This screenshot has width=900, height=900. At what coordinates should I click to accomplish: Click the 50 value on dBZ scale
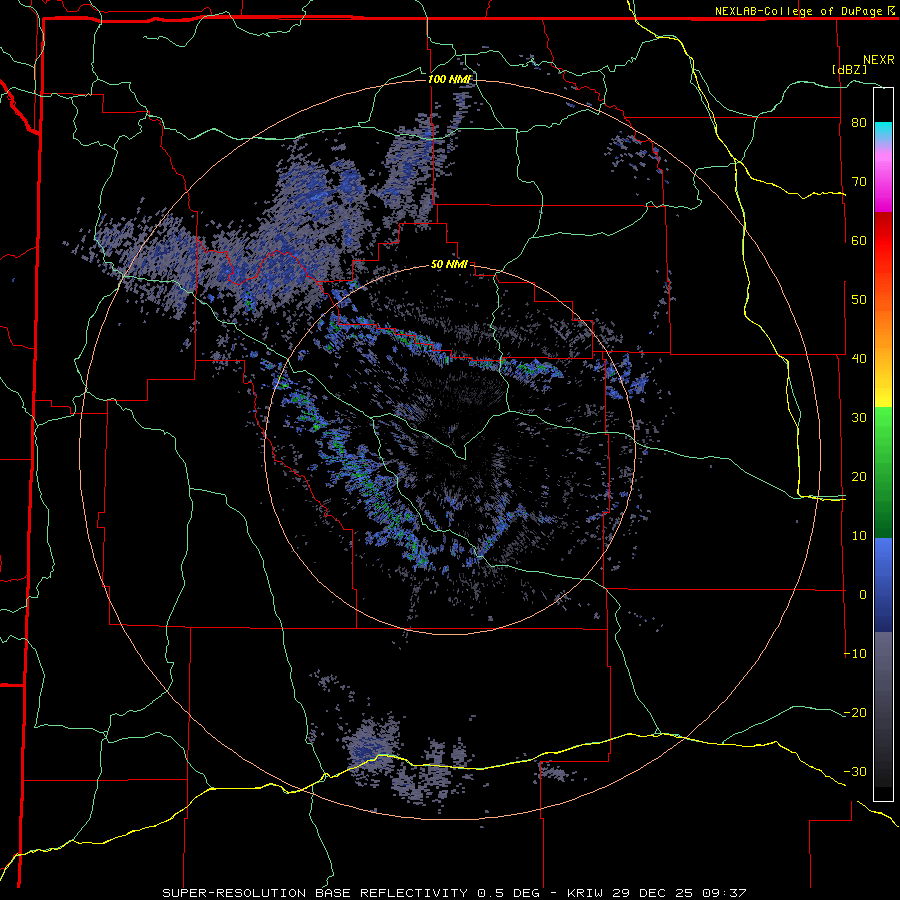[859, 300]
